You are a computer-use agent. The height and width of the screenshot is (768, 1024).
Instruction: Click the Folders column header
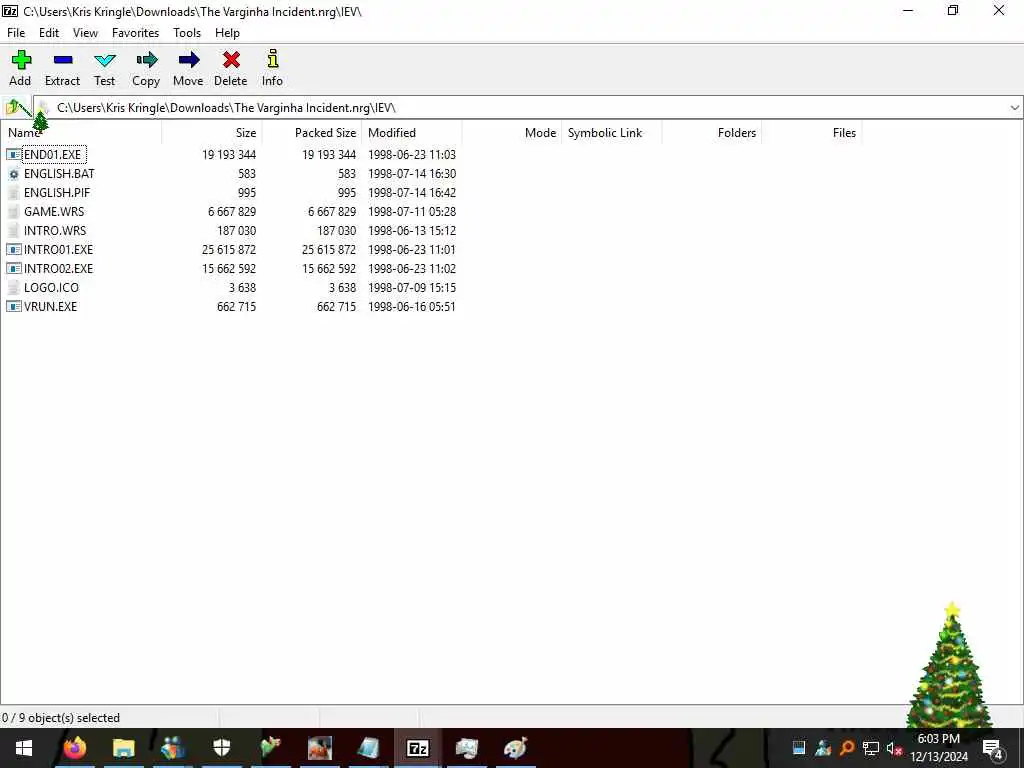[712, 133]
